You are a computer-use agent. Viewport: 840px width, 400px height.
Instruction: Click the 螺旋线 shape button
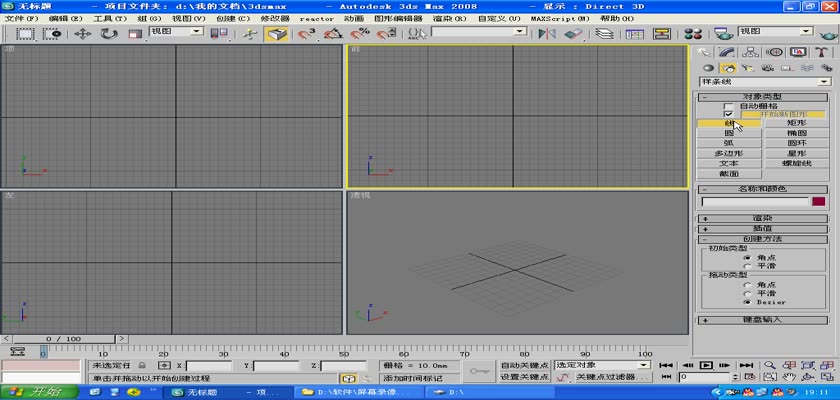[x=797, y=164]
